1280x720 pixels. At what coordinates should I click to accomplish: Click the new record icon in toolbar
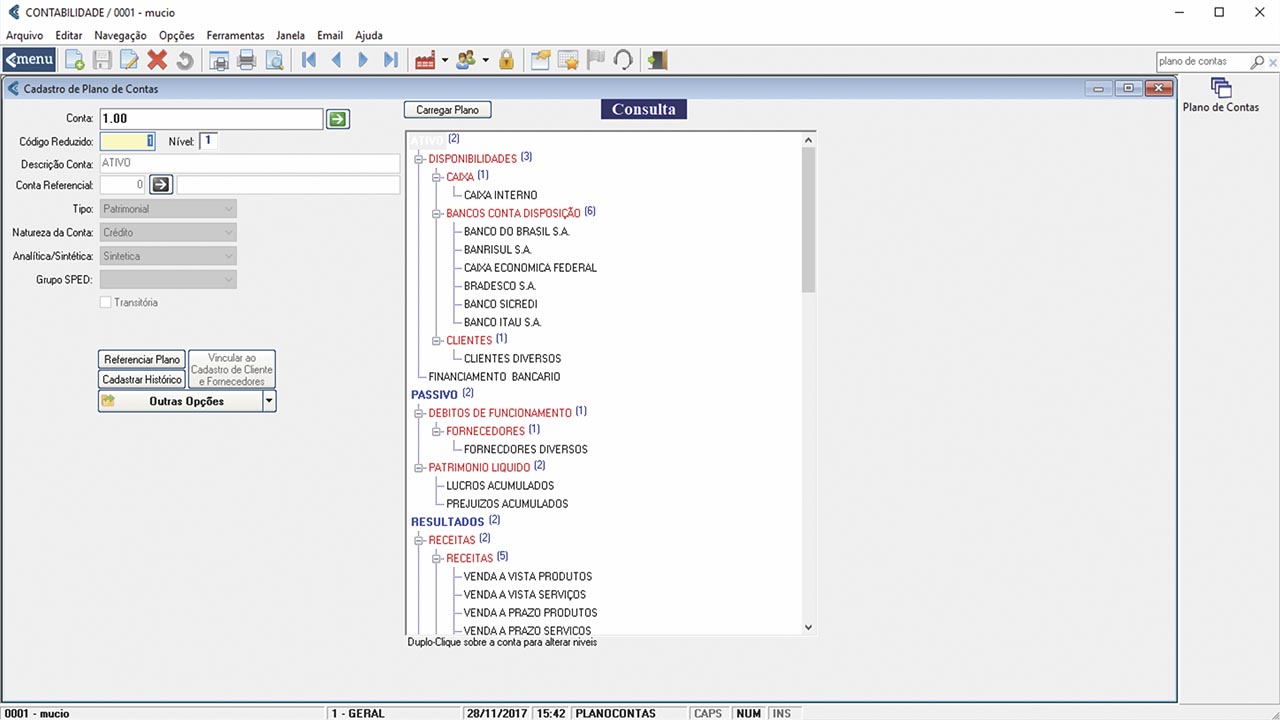75,61
